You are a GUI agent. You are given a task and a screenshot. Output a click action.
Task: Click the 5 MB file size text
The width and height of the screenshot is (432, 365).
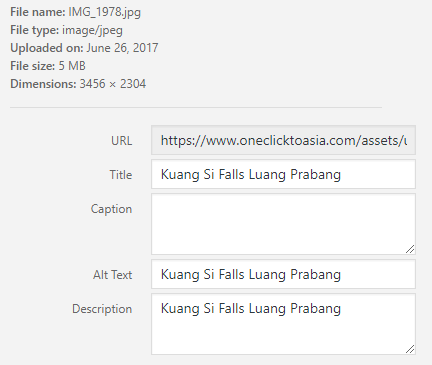pyautogui.click(x=72, y=66)
